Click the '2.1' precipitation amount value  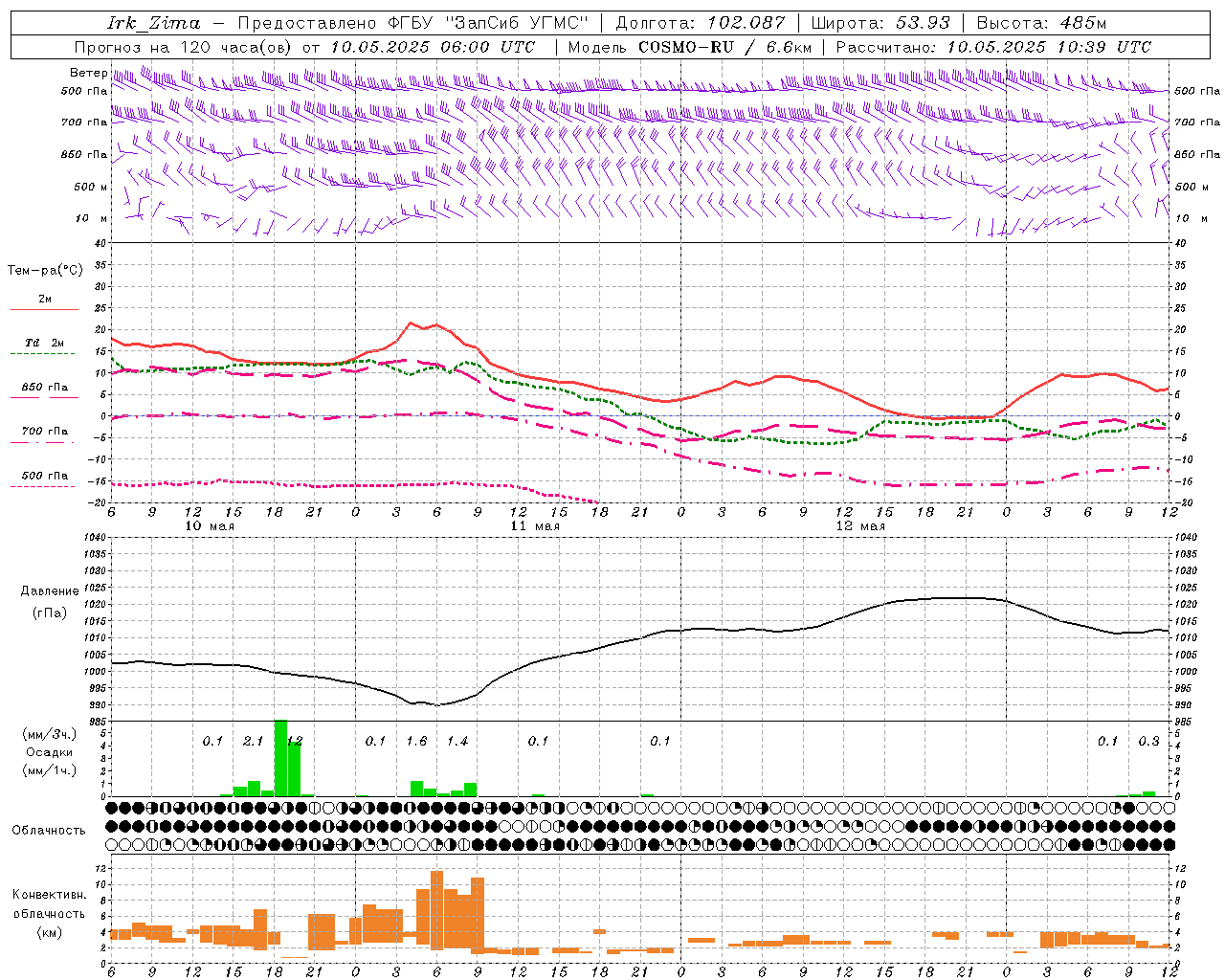click(253, 741)
